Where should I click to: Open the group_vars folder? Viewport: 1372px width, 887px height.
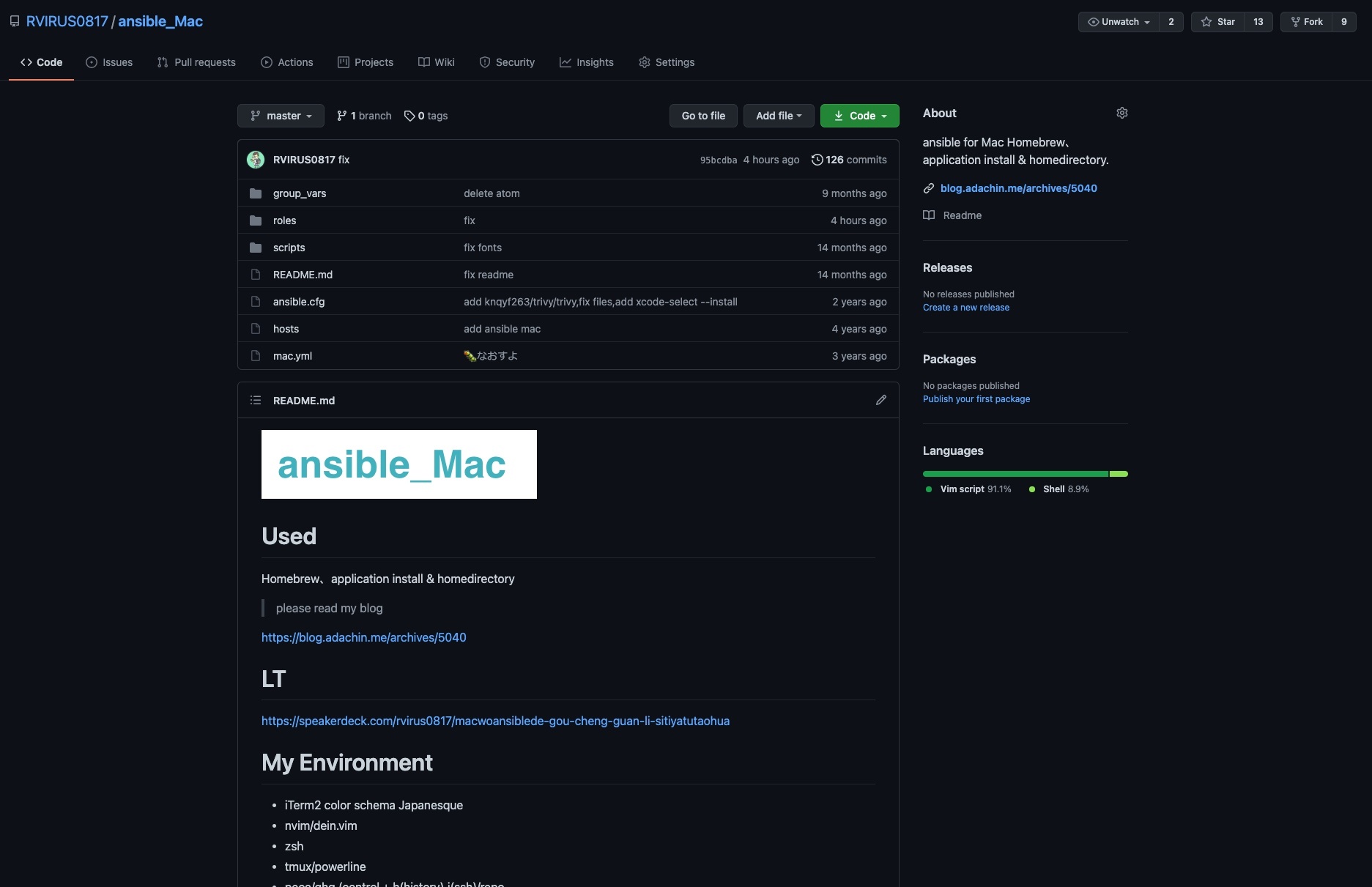pos(300,193)
